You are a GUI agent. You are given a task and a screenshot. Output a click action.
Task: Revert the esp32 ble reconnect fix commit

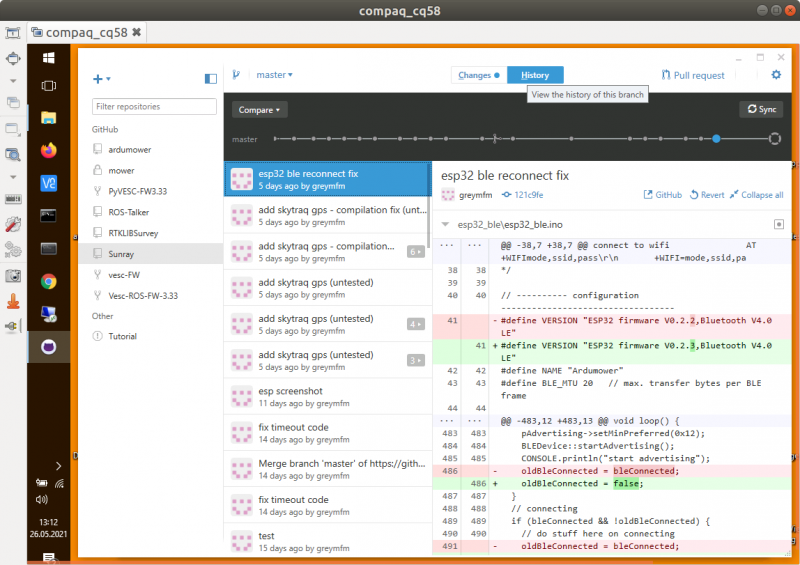[707, 194]
